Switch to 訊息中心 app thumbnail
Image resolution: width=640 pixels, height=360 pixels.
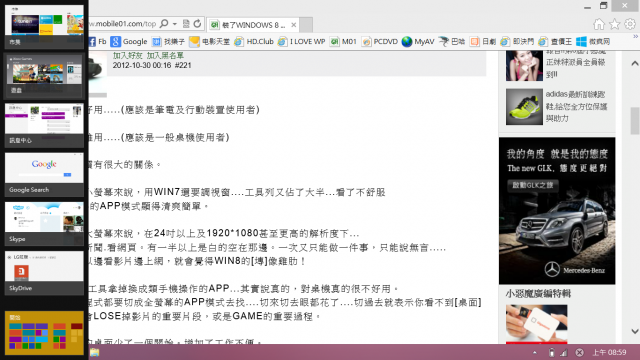(44, 124)
